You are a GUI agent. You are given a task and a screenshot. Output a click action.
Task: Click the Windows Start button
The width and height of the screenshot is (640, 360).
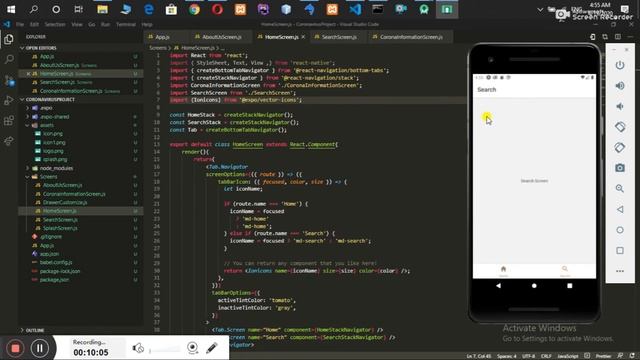[11, 9]
